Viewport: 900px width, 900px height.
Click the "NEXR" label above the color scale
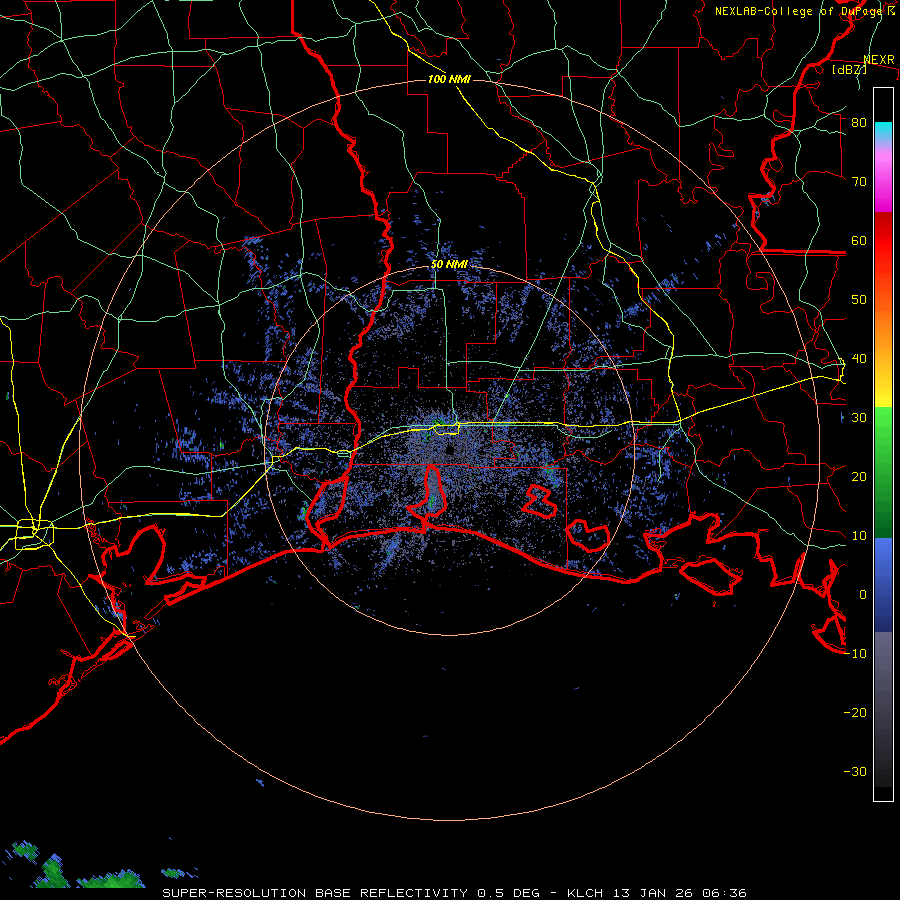tap(879, 60)
